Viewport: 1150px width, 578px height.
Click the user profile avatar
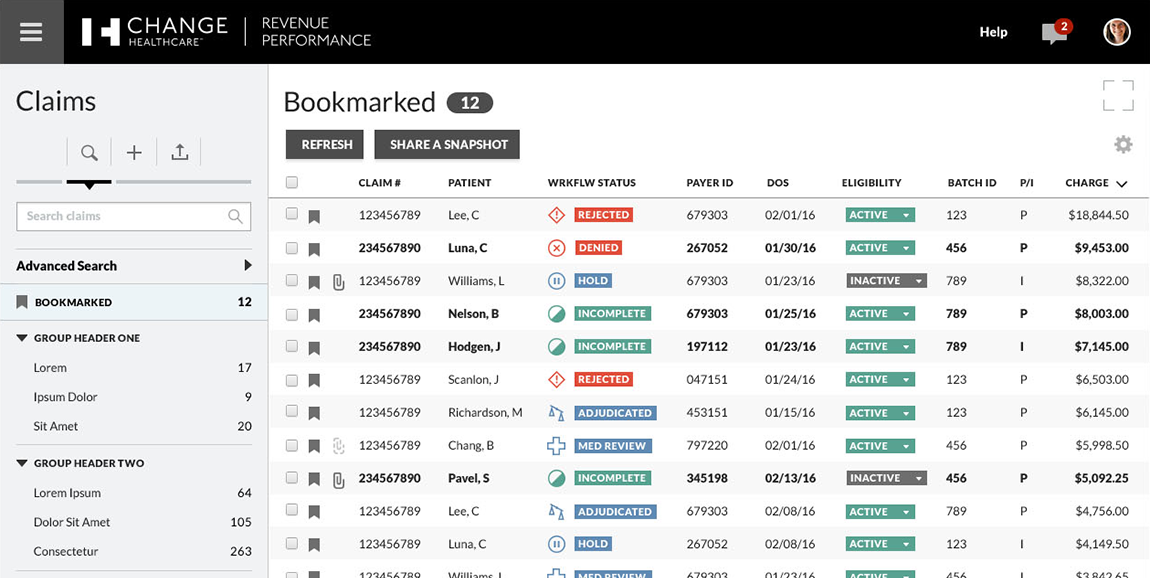(1116, 32)
